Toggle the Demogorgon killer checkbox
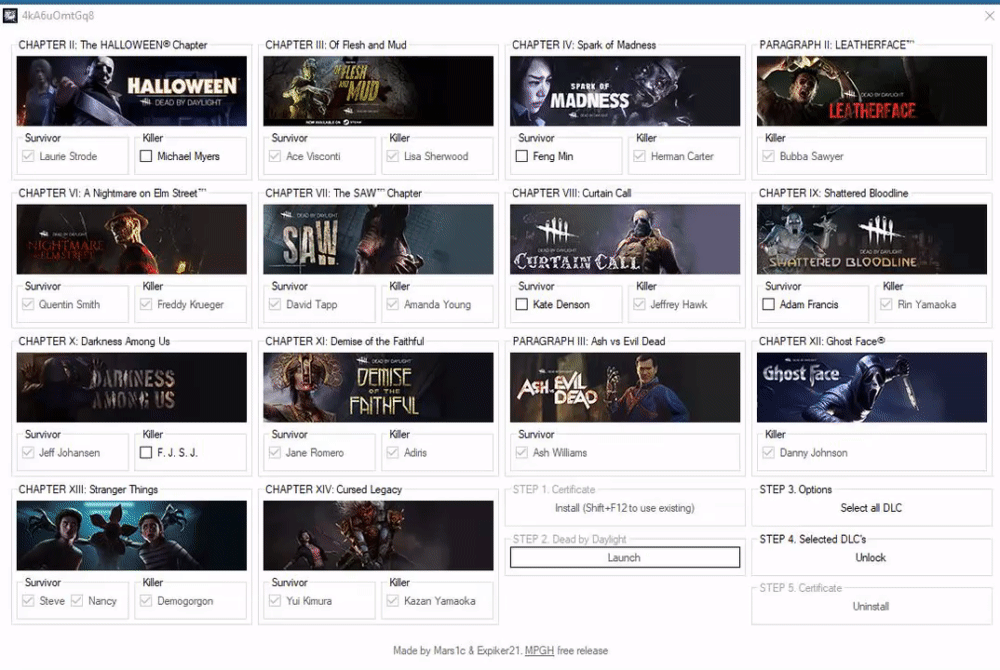This screenshot has width=1000, height=670. tap(146, 601)
